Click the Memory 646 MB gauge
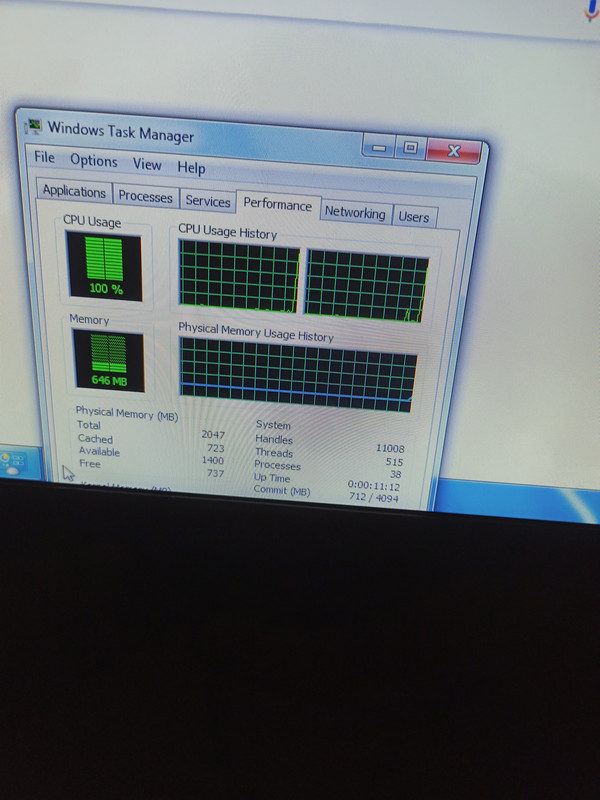 [109, 361]
